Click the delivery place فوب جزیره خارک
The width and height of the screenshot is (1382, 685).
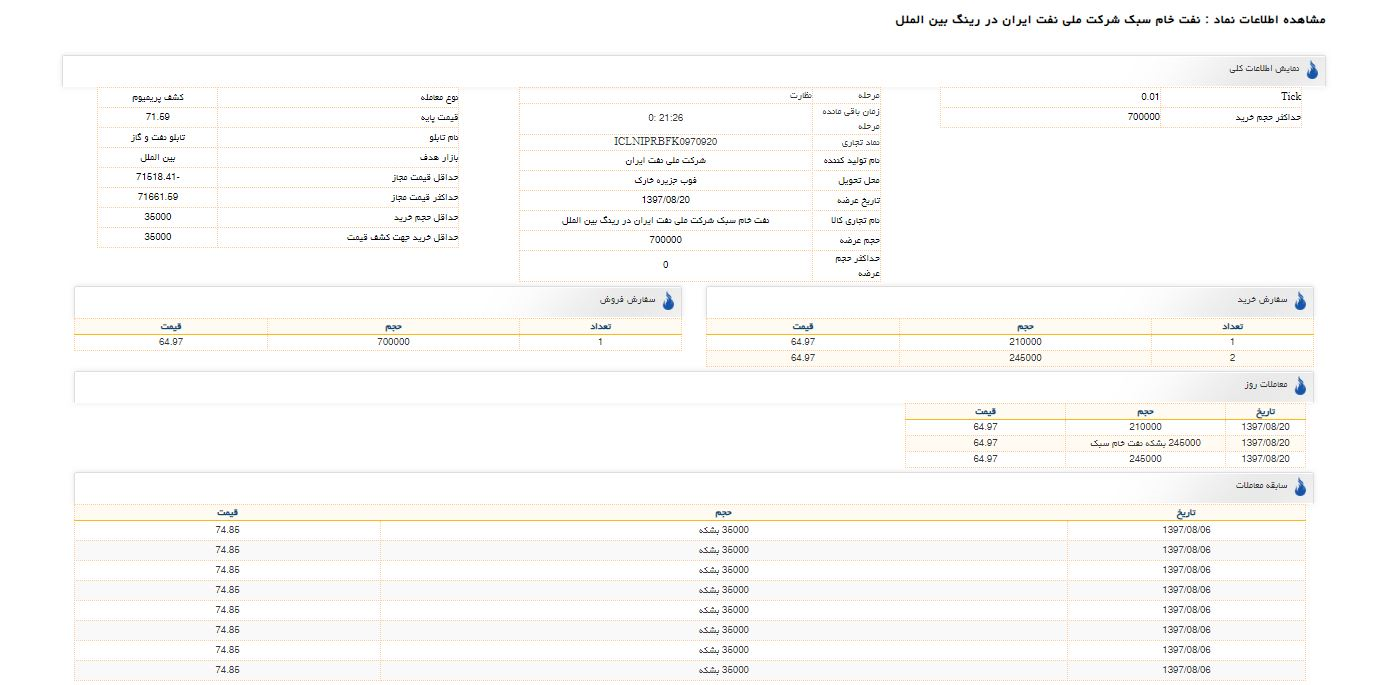click(x=666, y=181)
